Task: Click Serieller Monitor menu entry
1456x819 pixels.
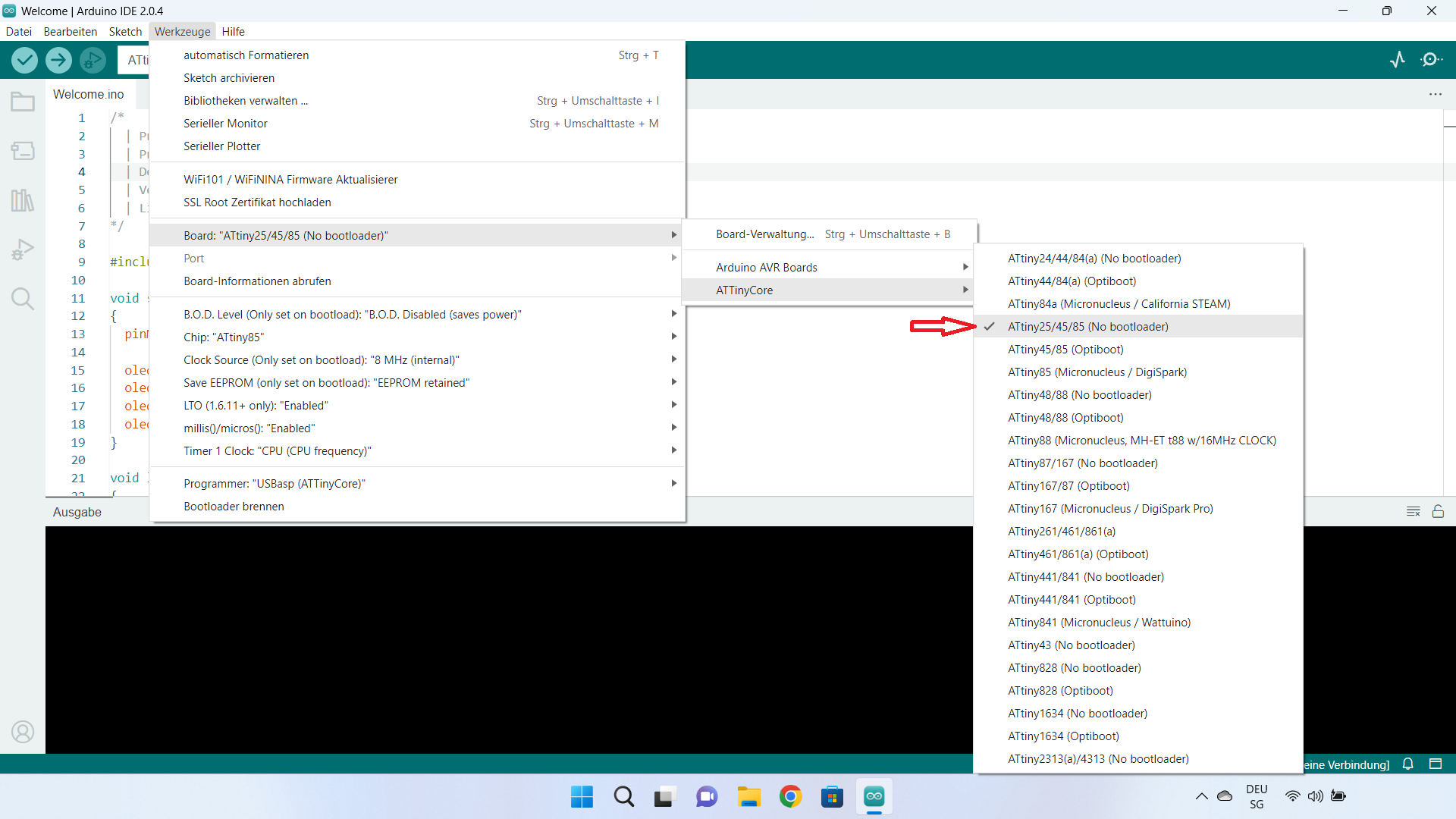Action: click(225, 124)
